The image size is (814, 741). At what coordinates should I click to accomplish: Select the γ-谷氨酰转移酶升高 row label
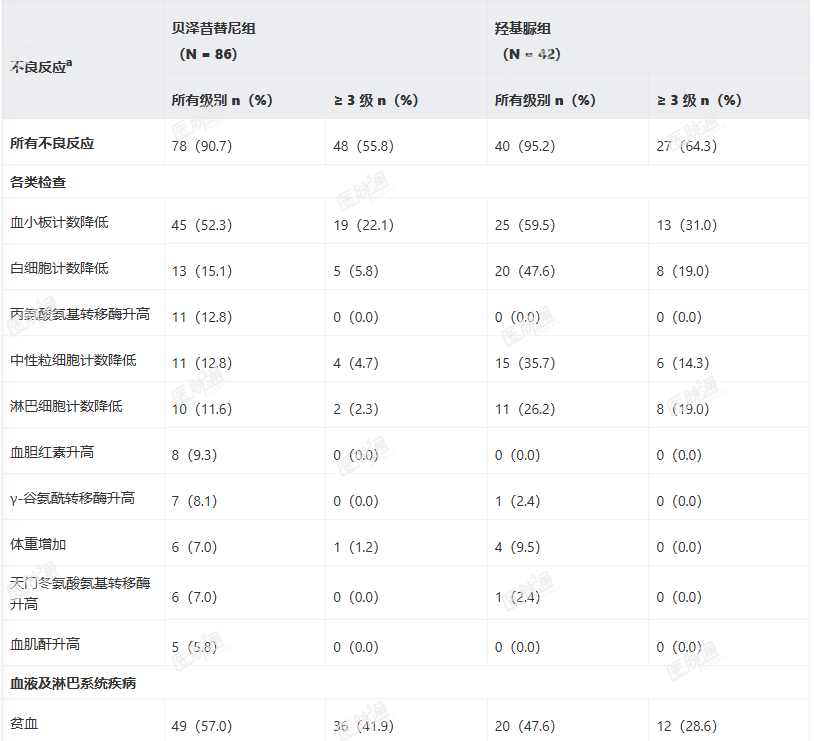[x=73, y=499]
